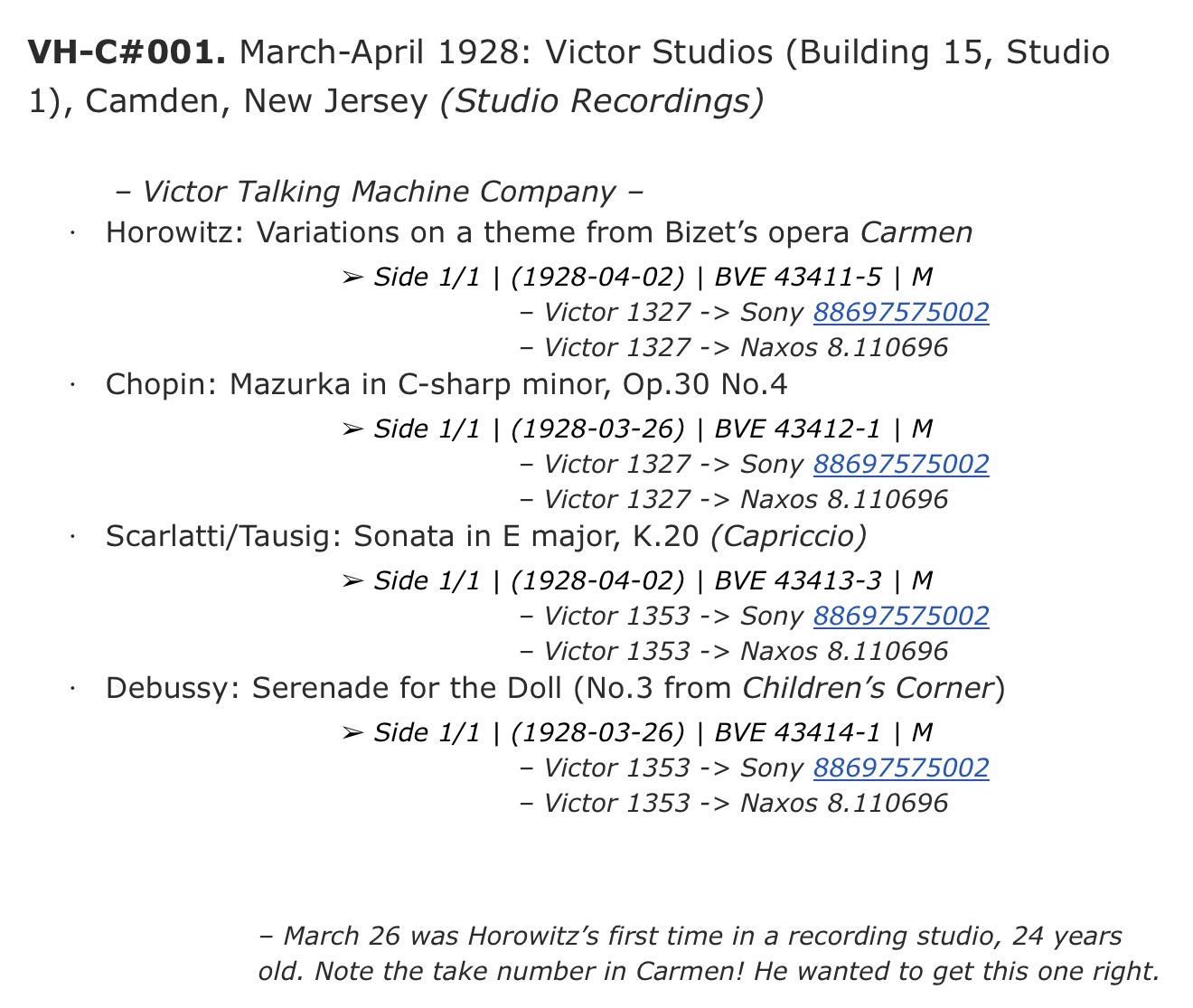Viewport: 1193px width, 1008px height.
Task: Click the italic (Studio Recordings) text
Action: pos(601,100)
